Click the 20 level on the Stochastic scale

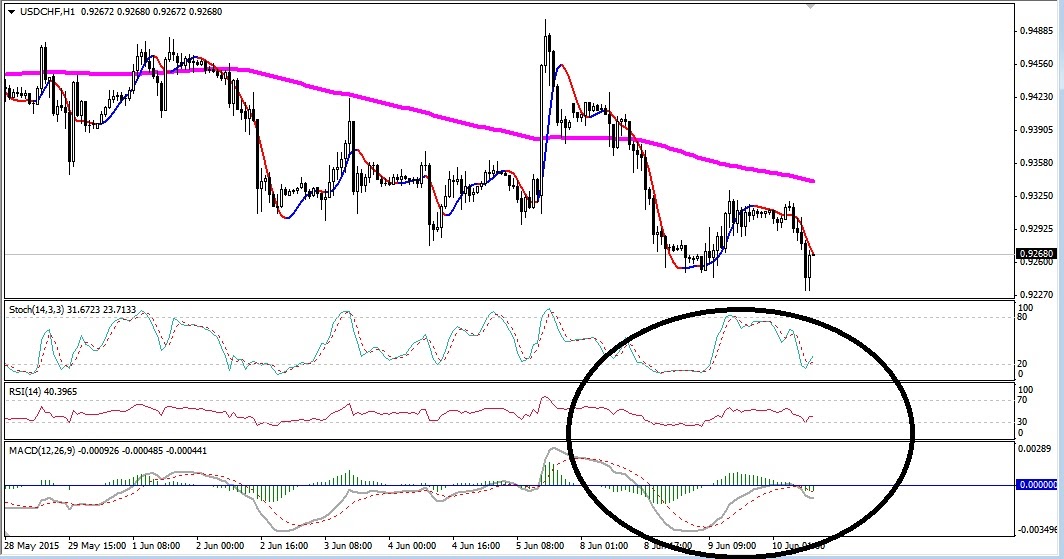(1023, 364)
